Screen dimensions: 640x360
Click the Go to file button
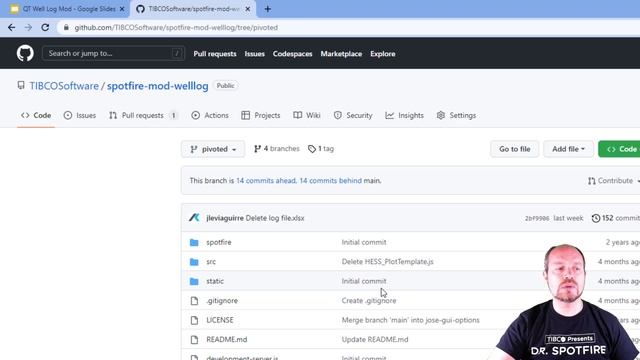515,149
